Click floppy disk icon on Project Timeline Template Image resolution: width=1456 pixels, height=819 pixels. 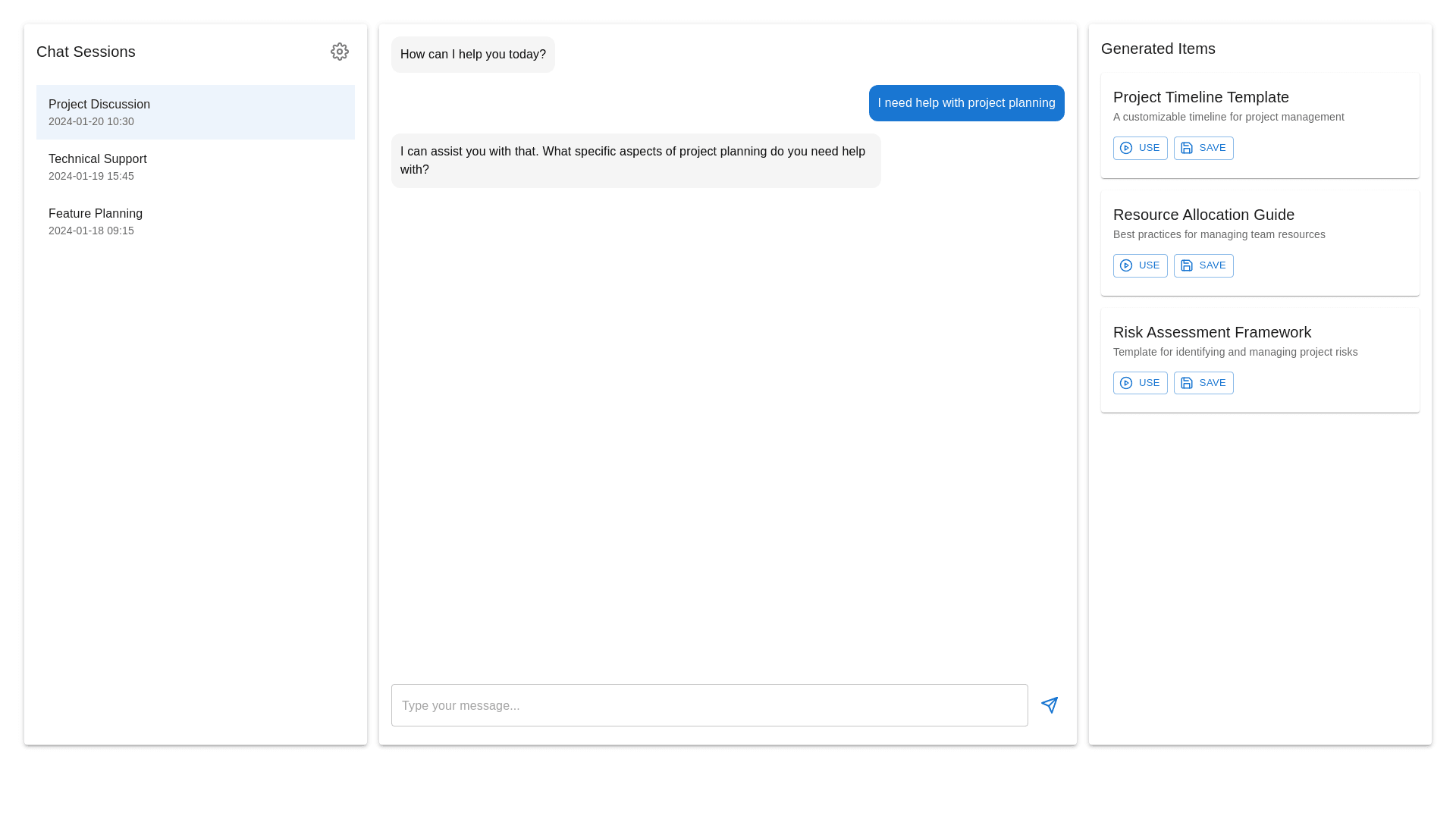[x=1187, y=148]
